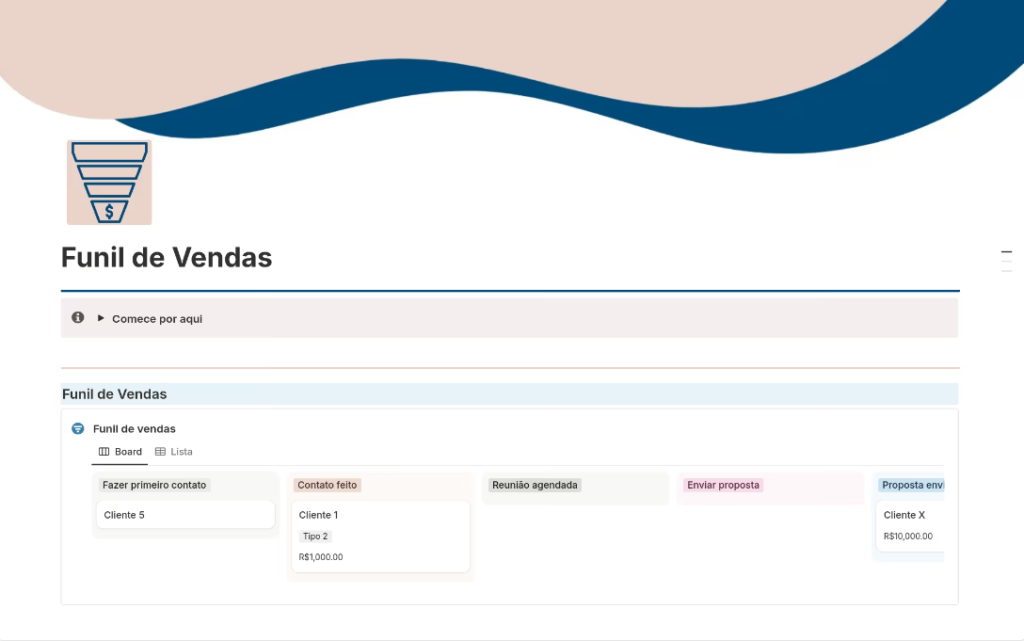The height and width of the screenshot is (641, 1024).
Task: Expand the 'Comece por aqui' toggle arrow
Action: point(101,319)
